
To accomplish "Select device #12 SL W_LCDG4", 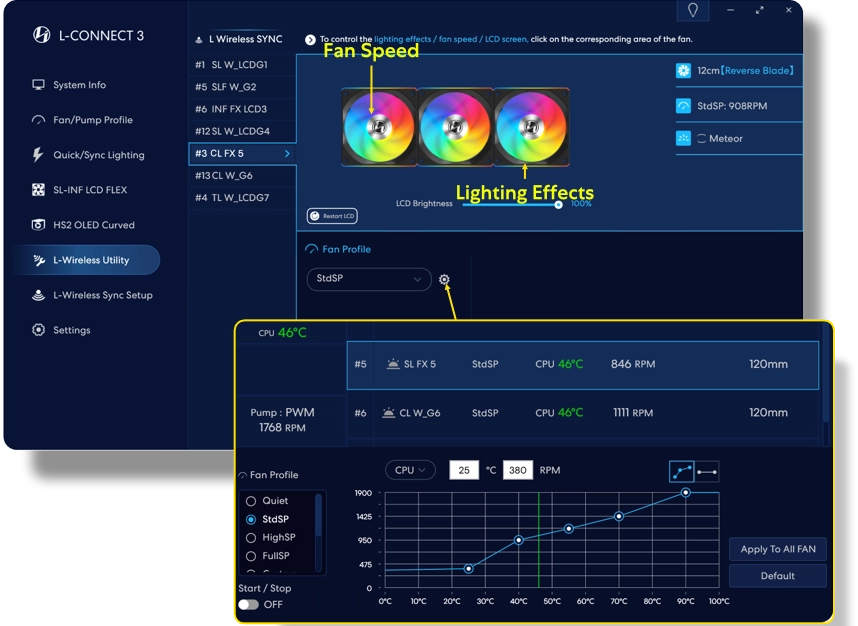I will pyautogui.click(x=242, y=131).
